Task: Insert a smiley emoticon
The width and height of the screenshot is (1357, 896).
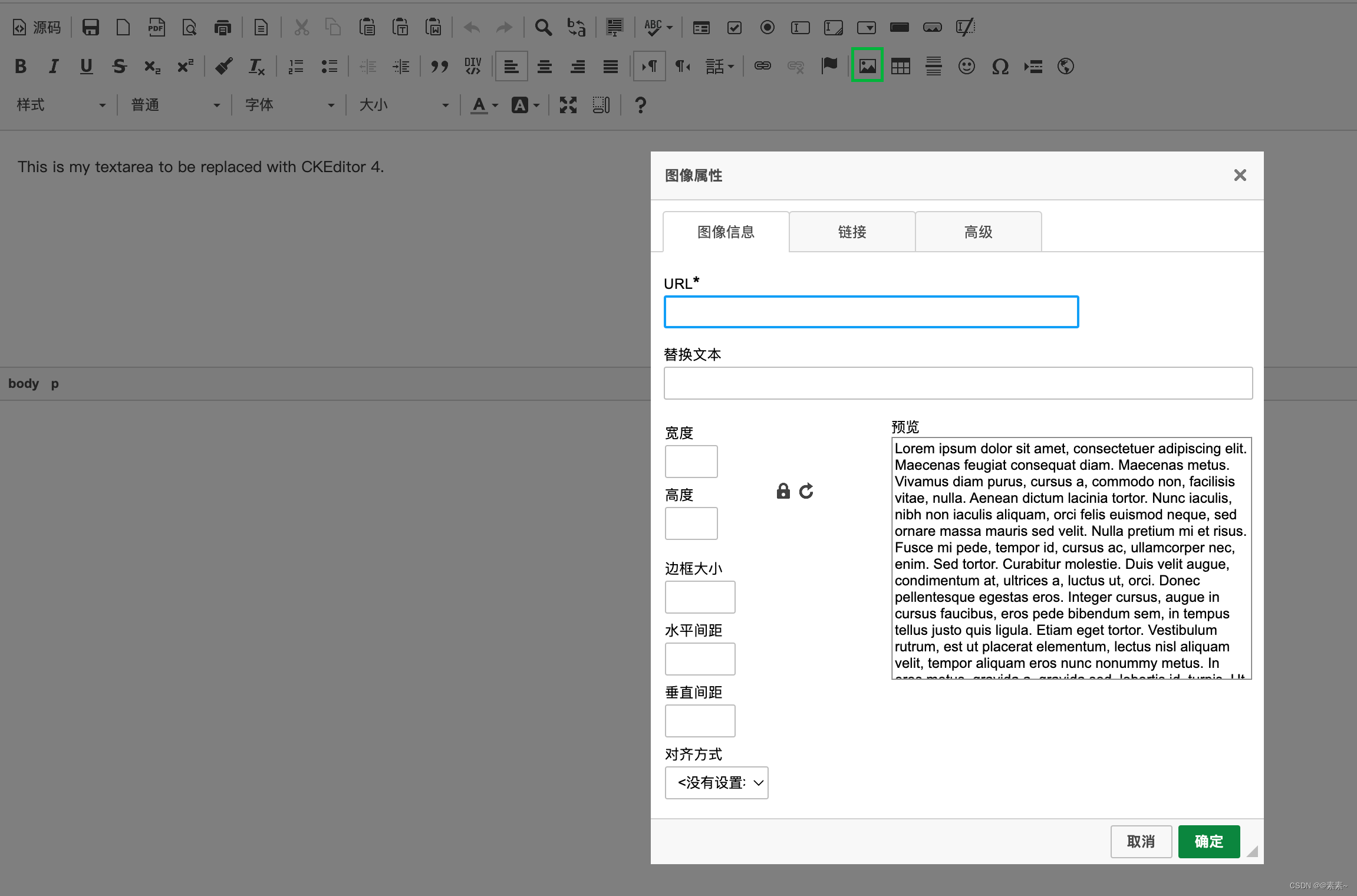Action: tap(967, 66)
